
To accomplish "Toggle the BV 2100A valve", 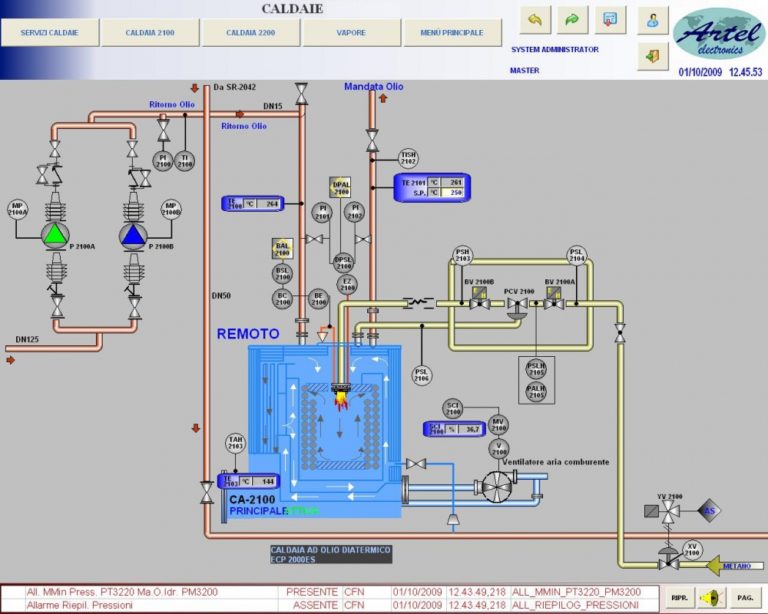I will point(554,304).
